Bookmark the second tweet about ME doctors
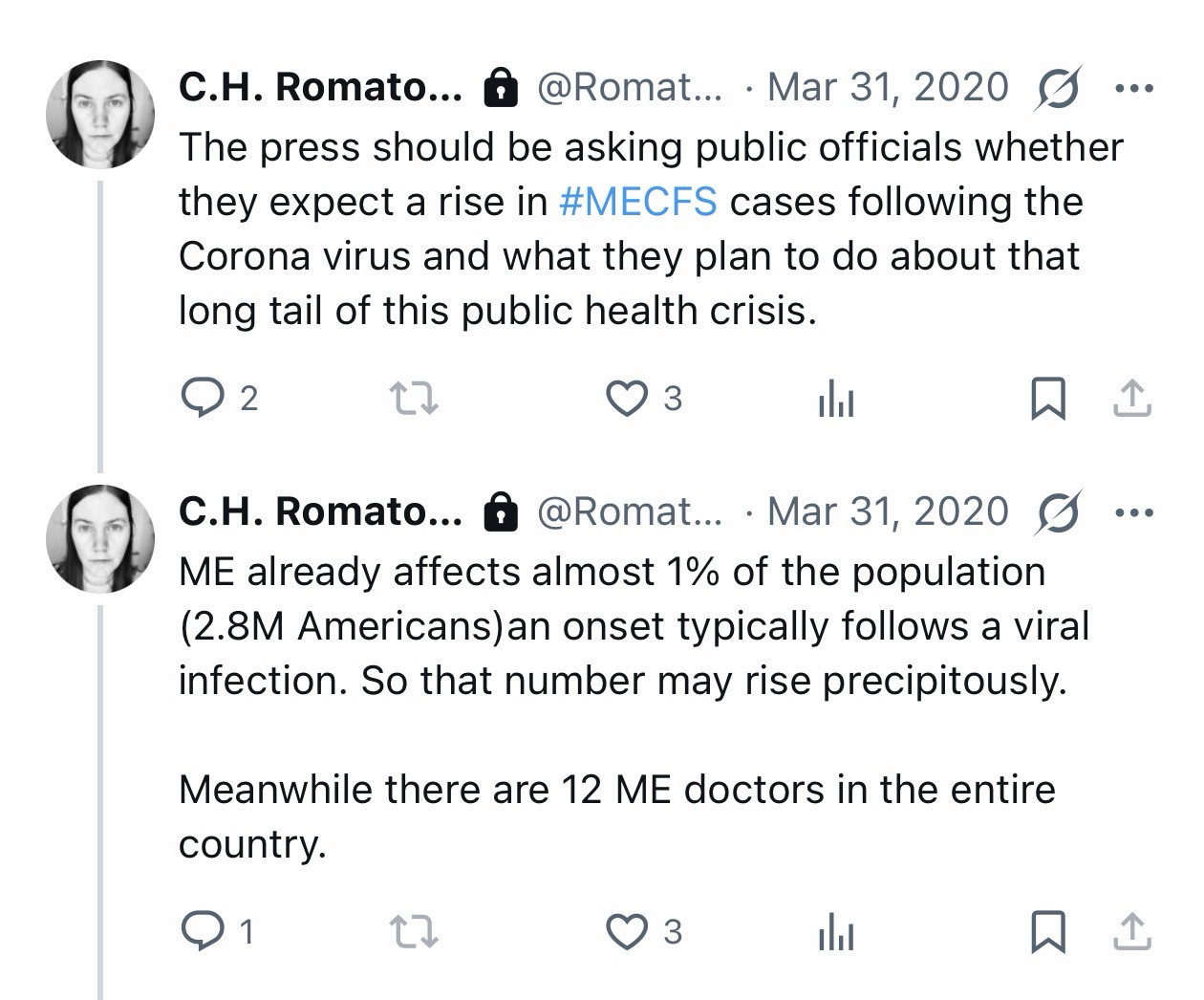 tap(1048, 930)
